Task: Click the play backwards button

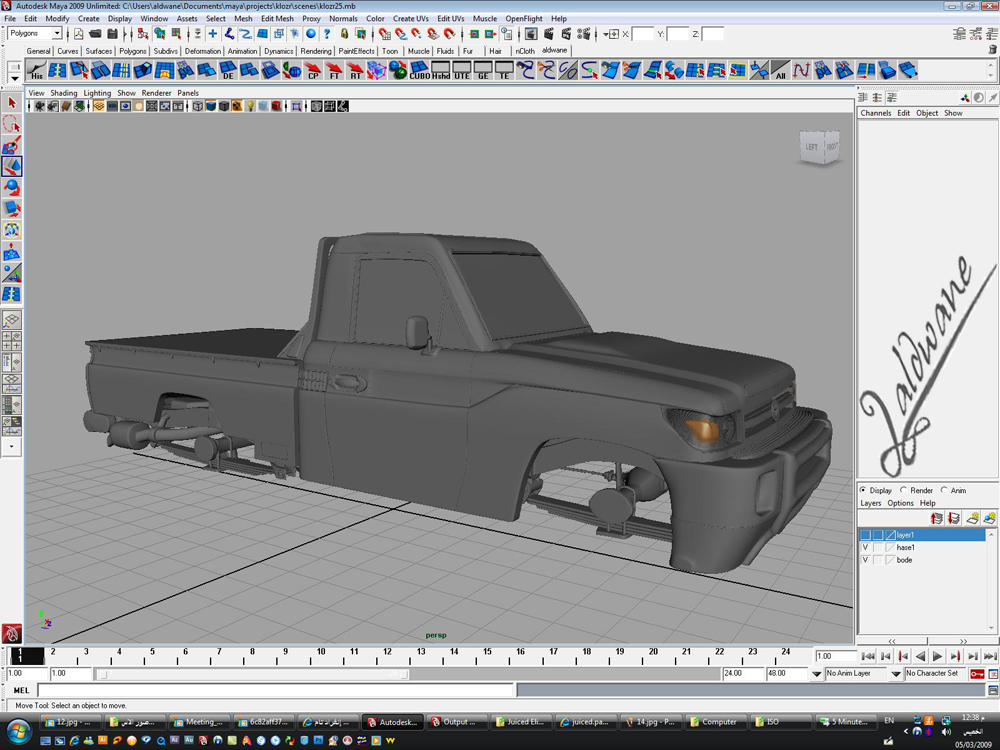Action: pos(920,656)
